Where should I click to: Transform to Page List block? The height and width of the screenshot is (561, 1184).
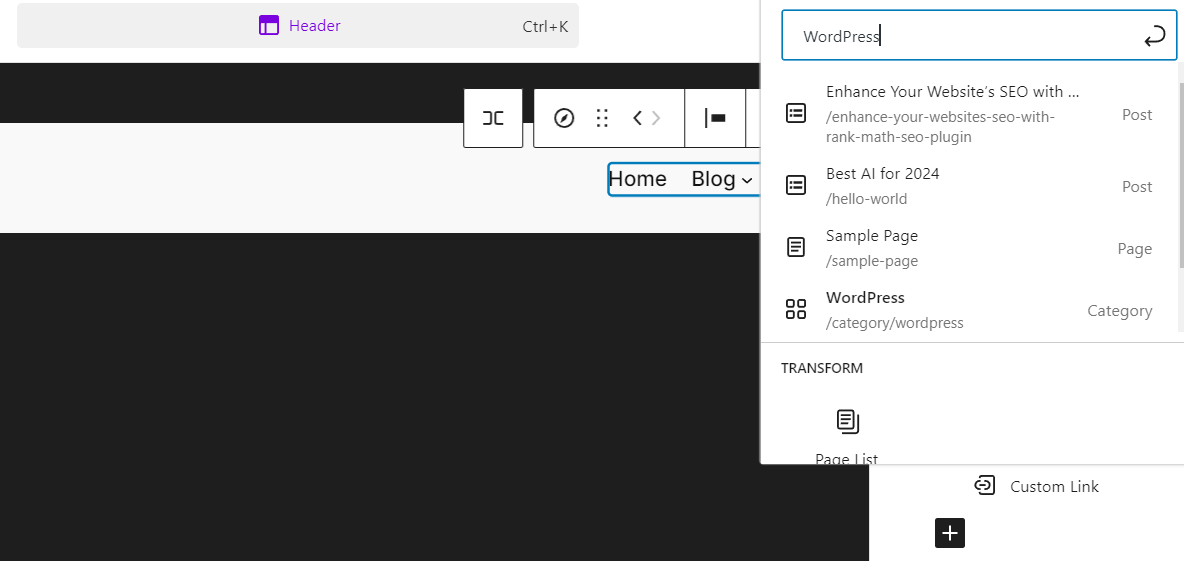point(847,436)
